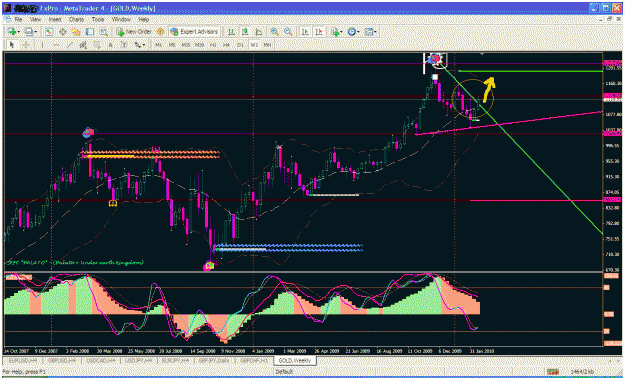The height and width of the screenshot is (378, 625).
Task: Open the Navigator panel icon
Action: coord(76,32)
